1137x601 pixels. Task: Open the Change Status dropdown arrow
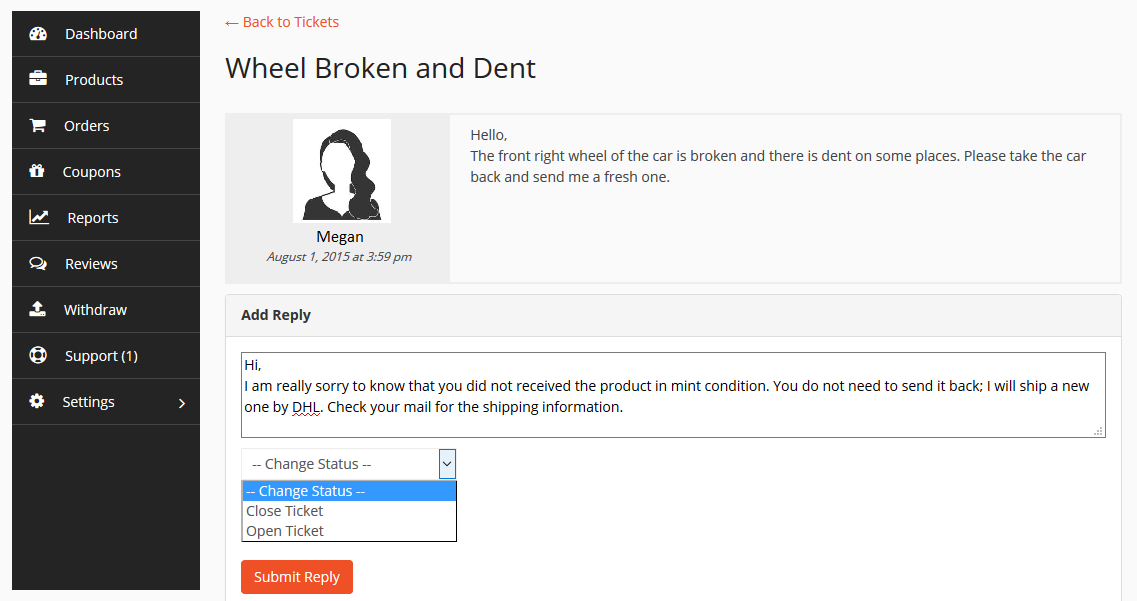point(447,464)
